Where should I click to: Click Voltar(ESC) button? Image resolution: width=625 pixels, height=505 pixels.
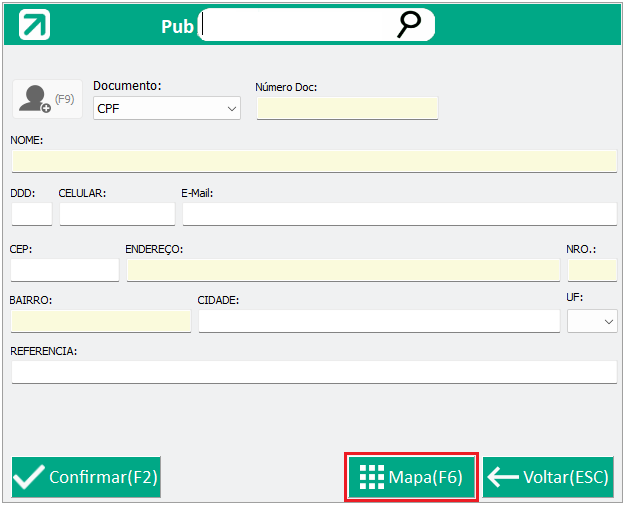548,477
